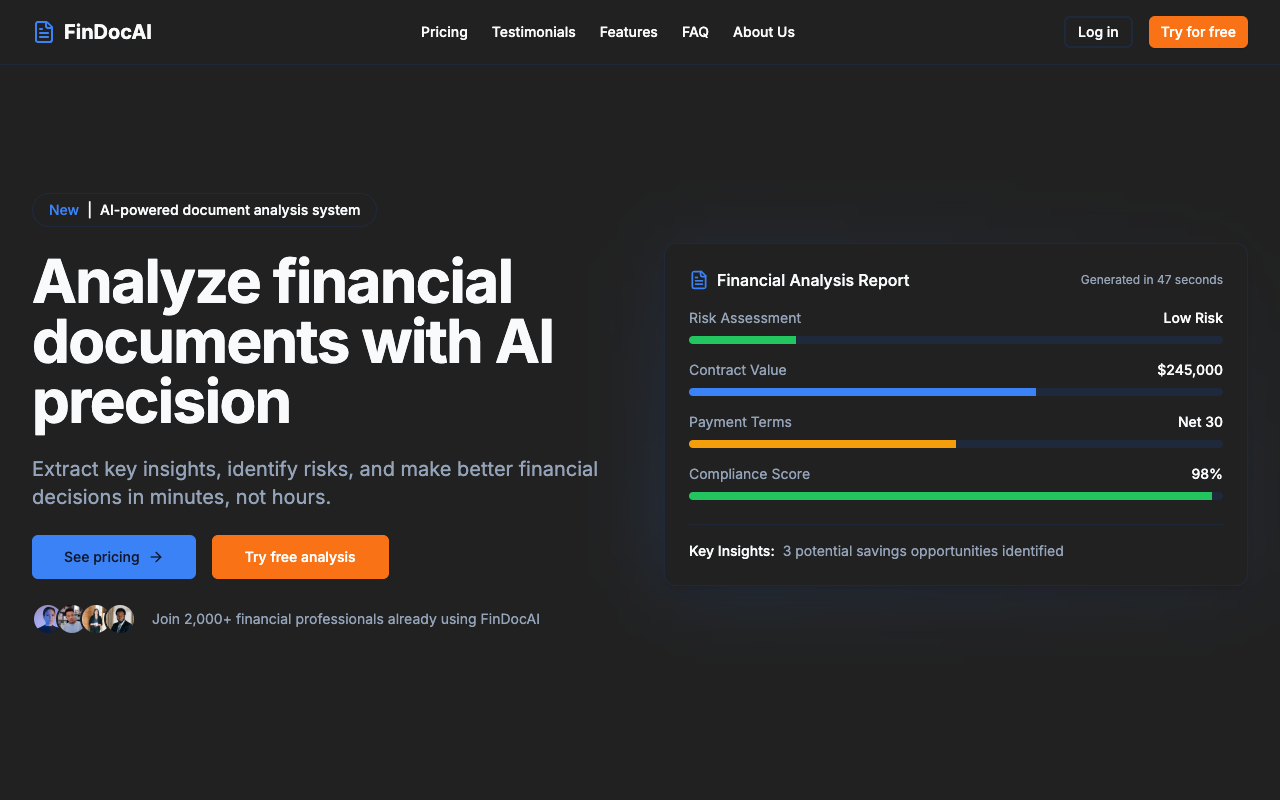The image size is (1280, 800).
Task: Click the FinDocAI document logo icon
Action: pos(44,32)
